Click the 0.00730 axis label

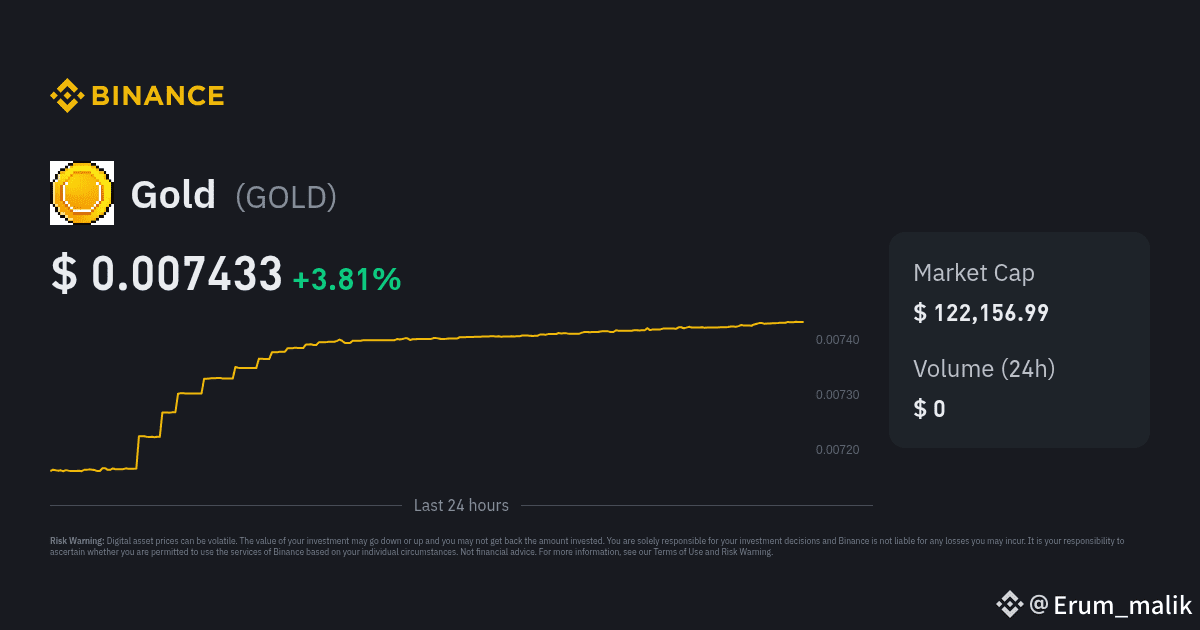point(837,395)
